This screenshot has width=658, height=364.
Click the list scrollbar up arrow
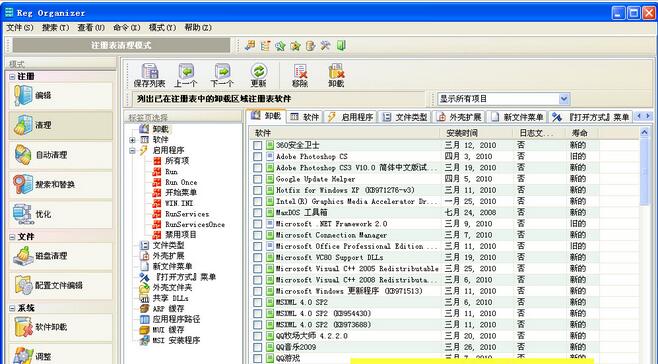[x=645, y=133]
